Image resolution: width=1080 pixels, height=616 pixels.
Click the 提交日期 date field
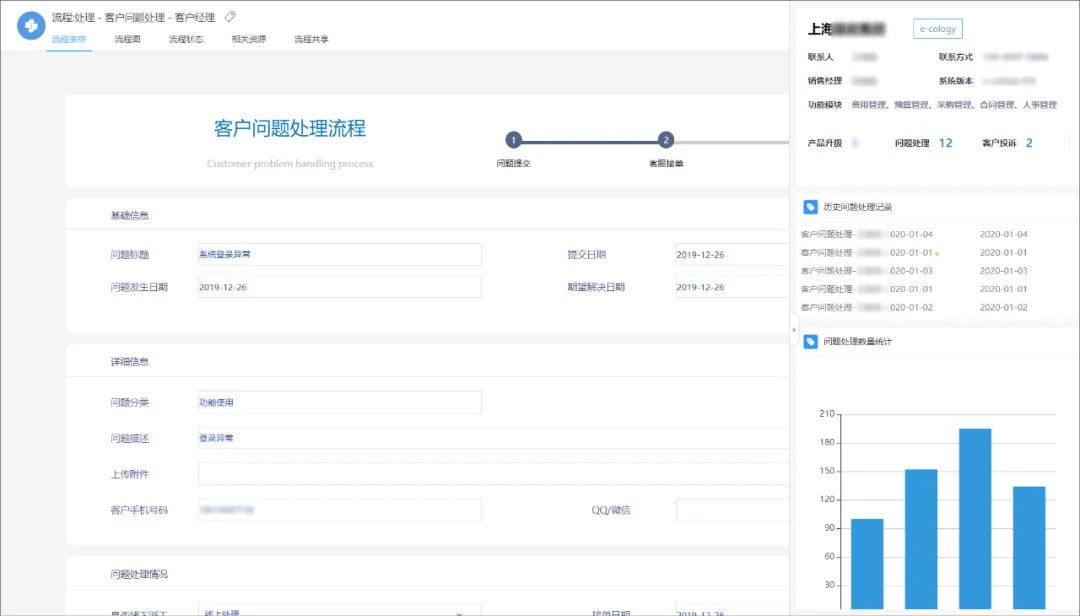[732, 254]
